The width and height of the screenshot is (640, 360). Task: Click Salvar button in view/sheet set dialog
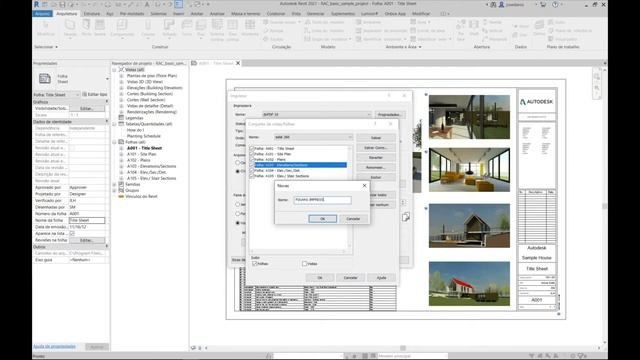point(376,138)
